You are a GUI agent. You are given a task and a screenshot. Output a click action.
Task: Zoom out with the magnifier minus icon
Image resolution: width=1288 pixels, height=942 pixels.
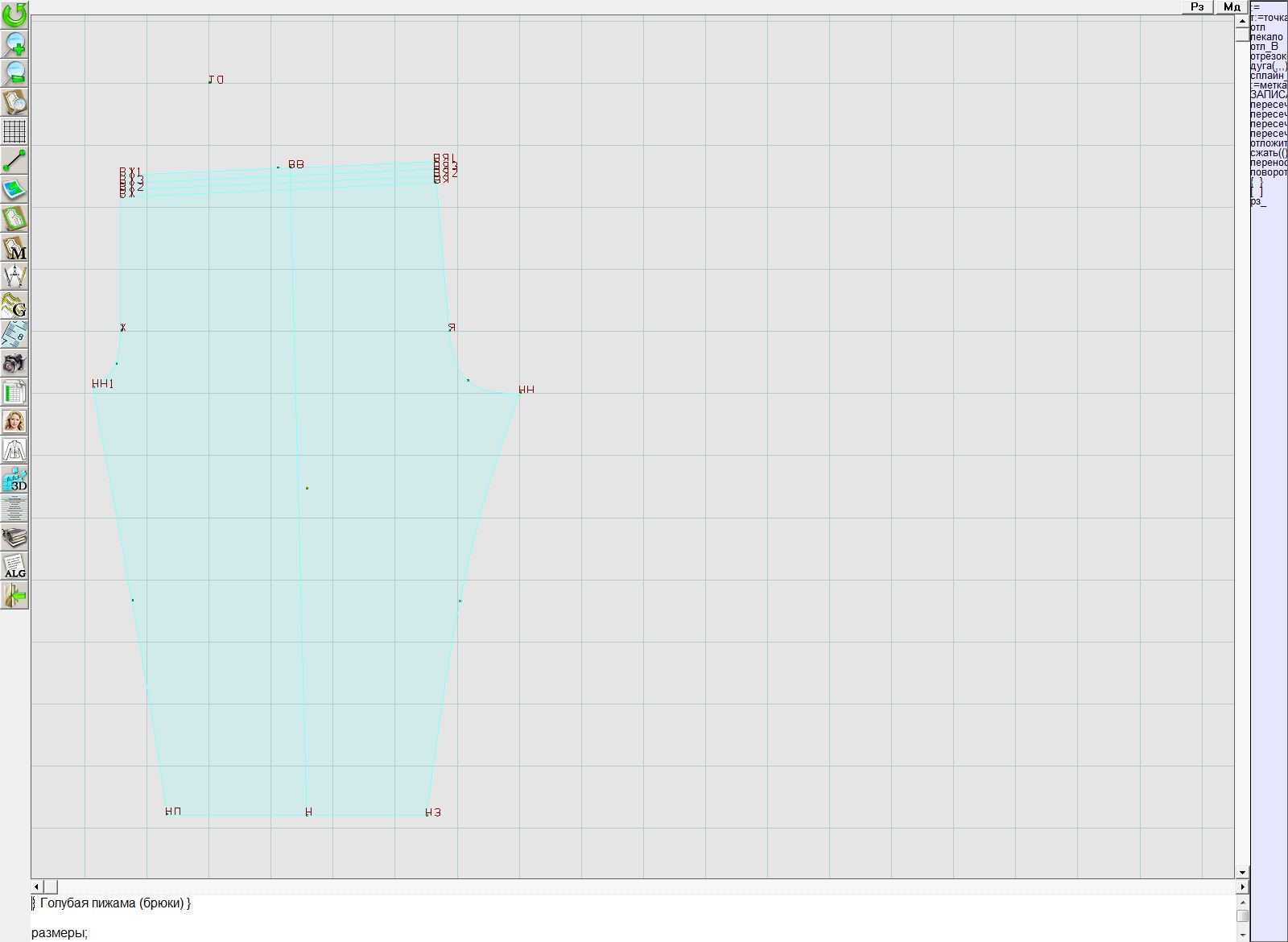coord(14,72)
